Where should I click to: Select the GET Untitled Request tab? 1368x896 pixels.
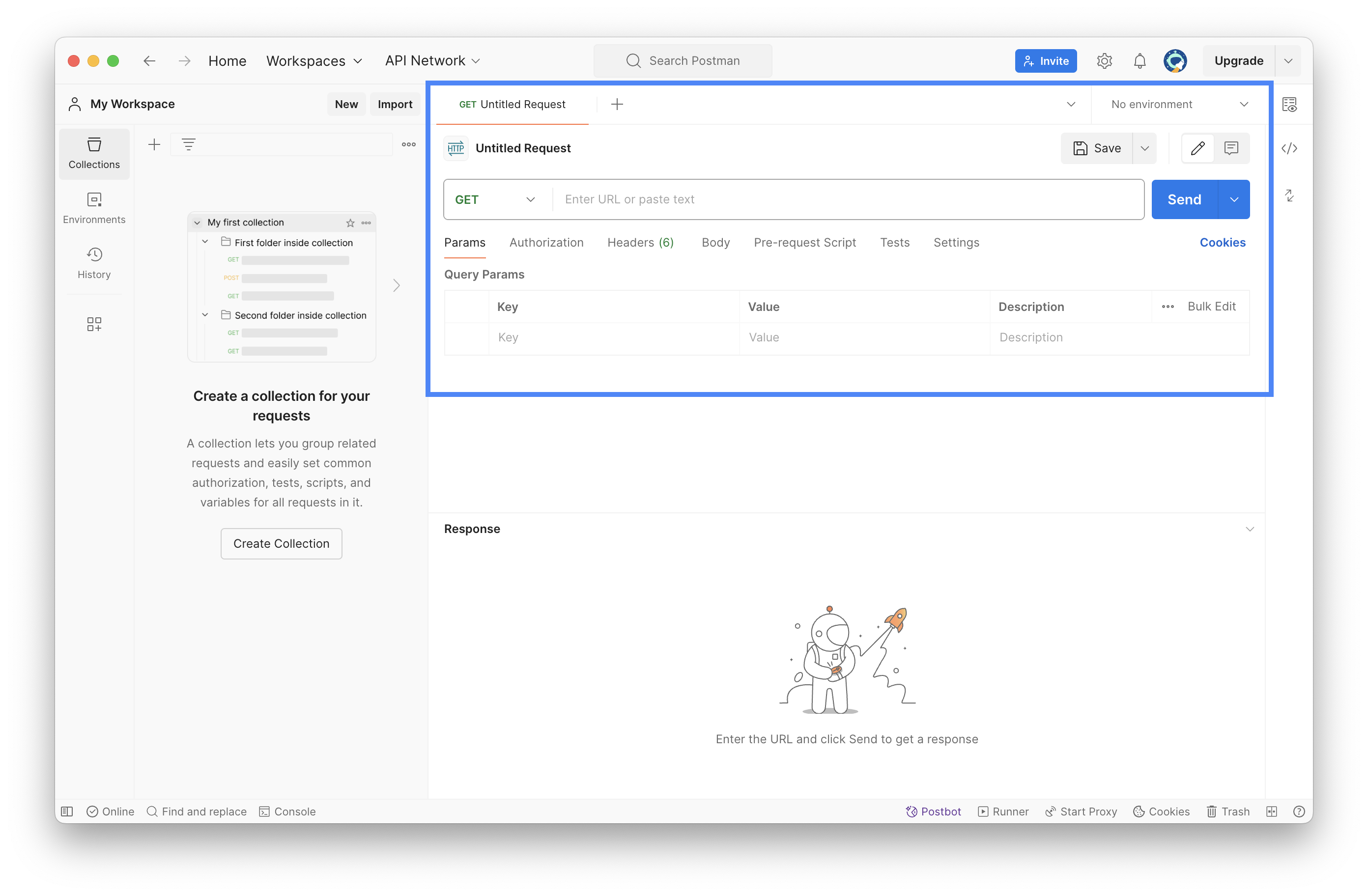click(x=512, y=104)
